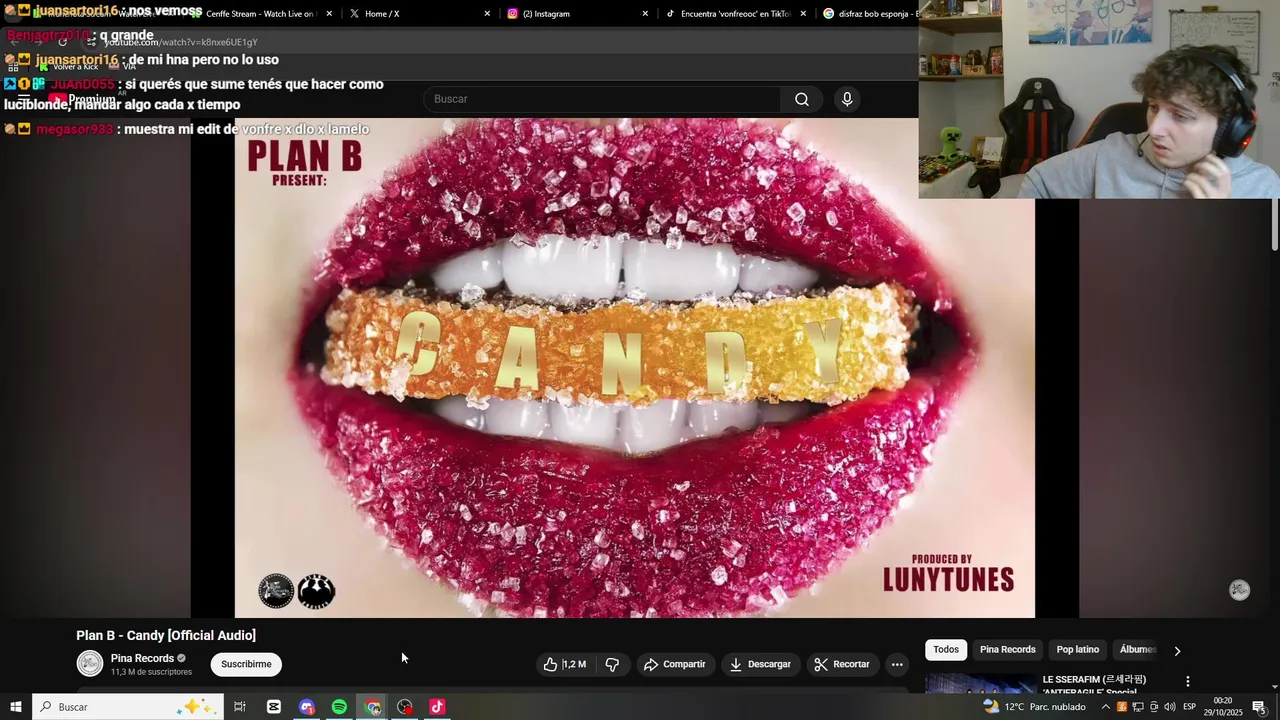The height and width of the screenshot is (720, 1280).
Task: Open the Windows Start menu
Action: (15, 707)
